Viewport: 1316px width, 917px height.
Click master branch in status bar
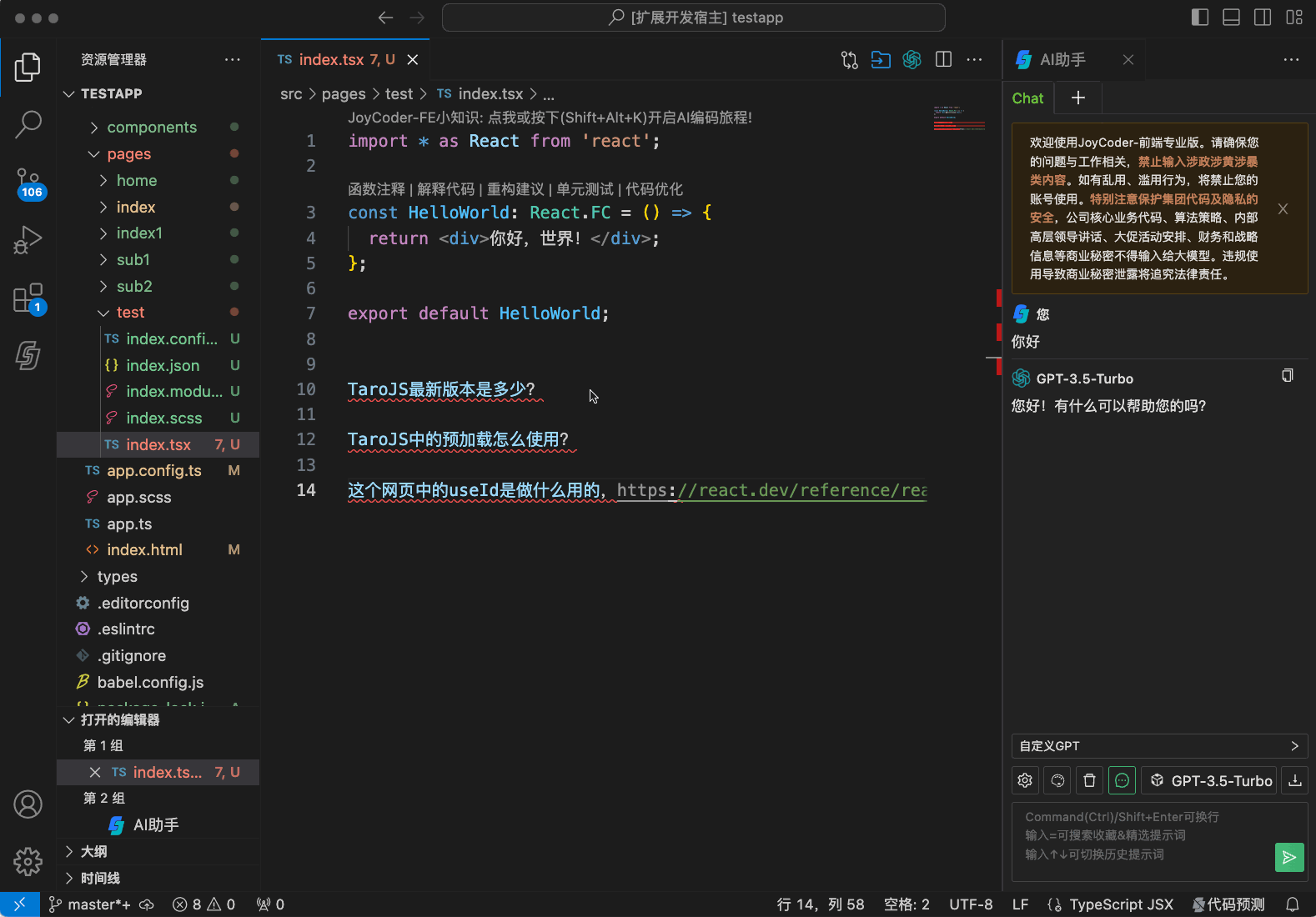[x=89, y=904]
